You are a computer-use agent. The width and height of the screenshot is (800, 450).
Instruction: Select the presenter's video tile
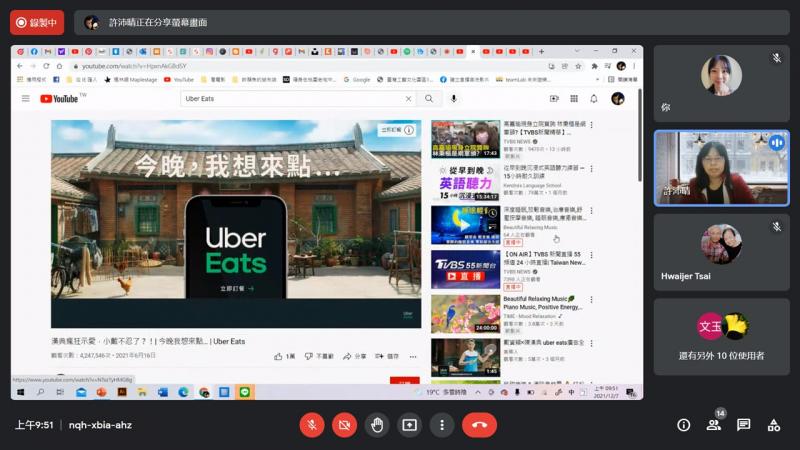pos(721,168)
